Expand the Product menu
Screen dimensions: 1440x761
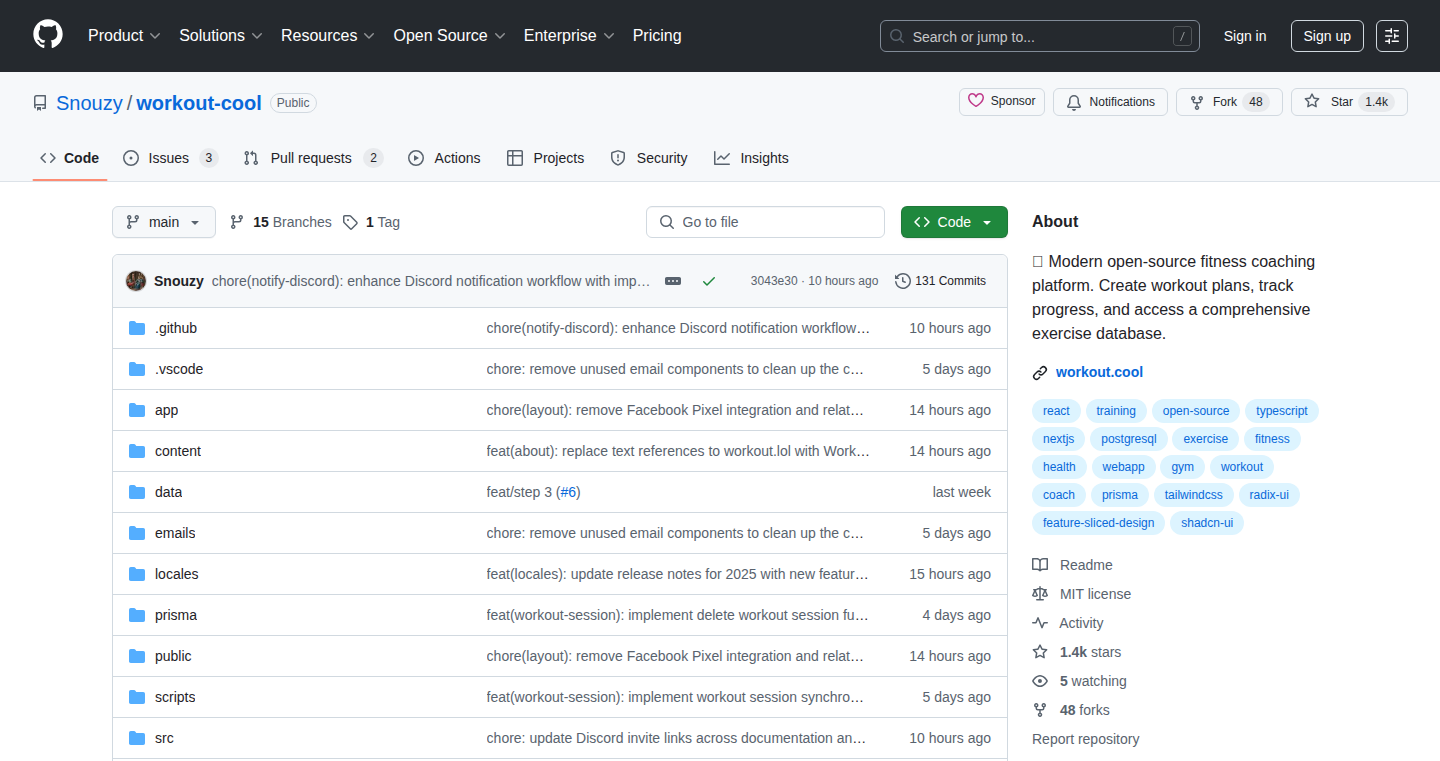pyautogui.click(x=124, y=36)
